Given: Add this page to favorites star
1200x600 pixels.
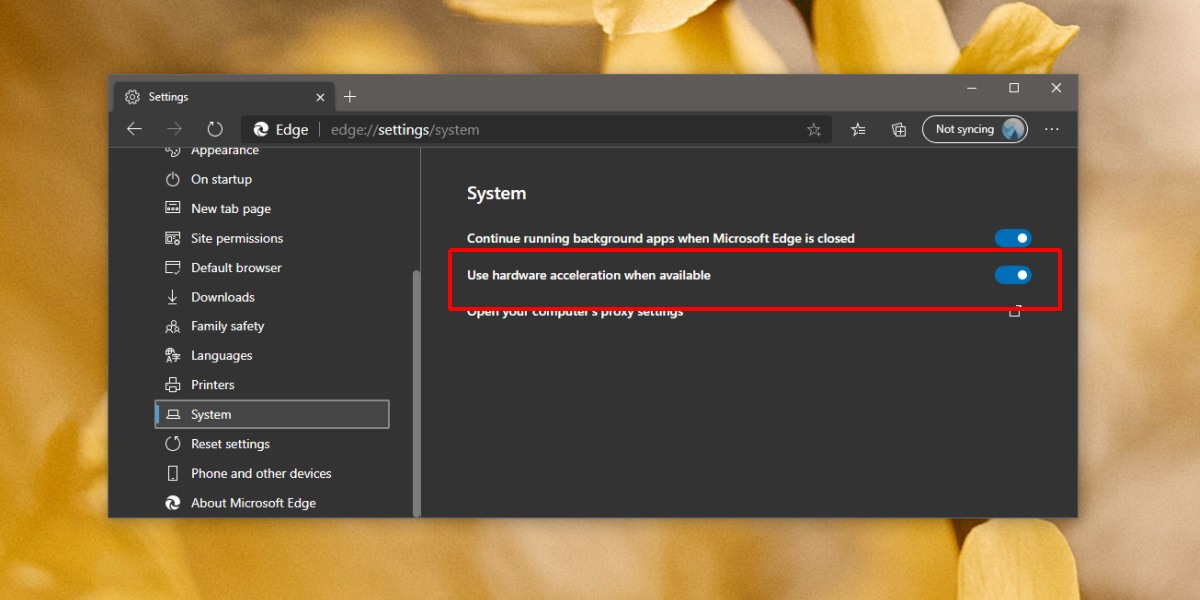Looking at the screenshot, I should [814, 129].
